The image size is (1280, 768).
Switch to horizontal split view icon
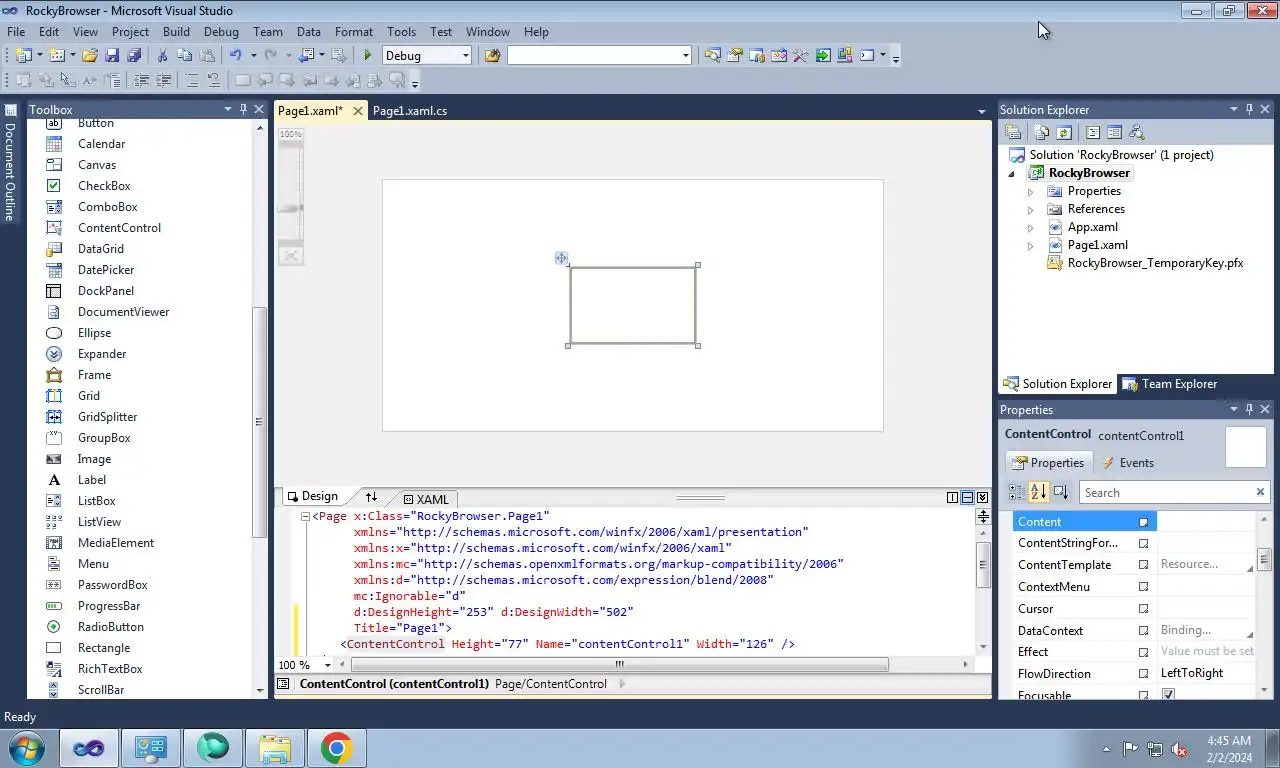[967, 497]
